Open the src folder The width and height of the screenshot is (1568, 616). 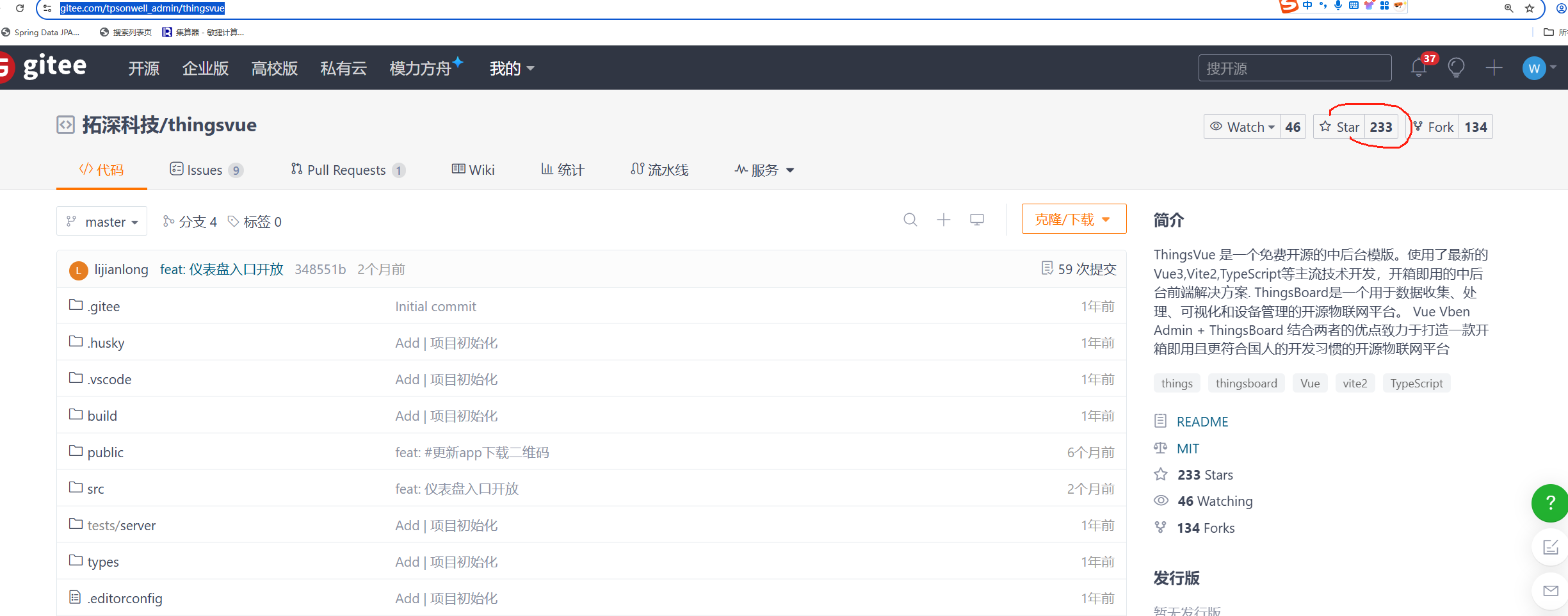coord(95,489)
